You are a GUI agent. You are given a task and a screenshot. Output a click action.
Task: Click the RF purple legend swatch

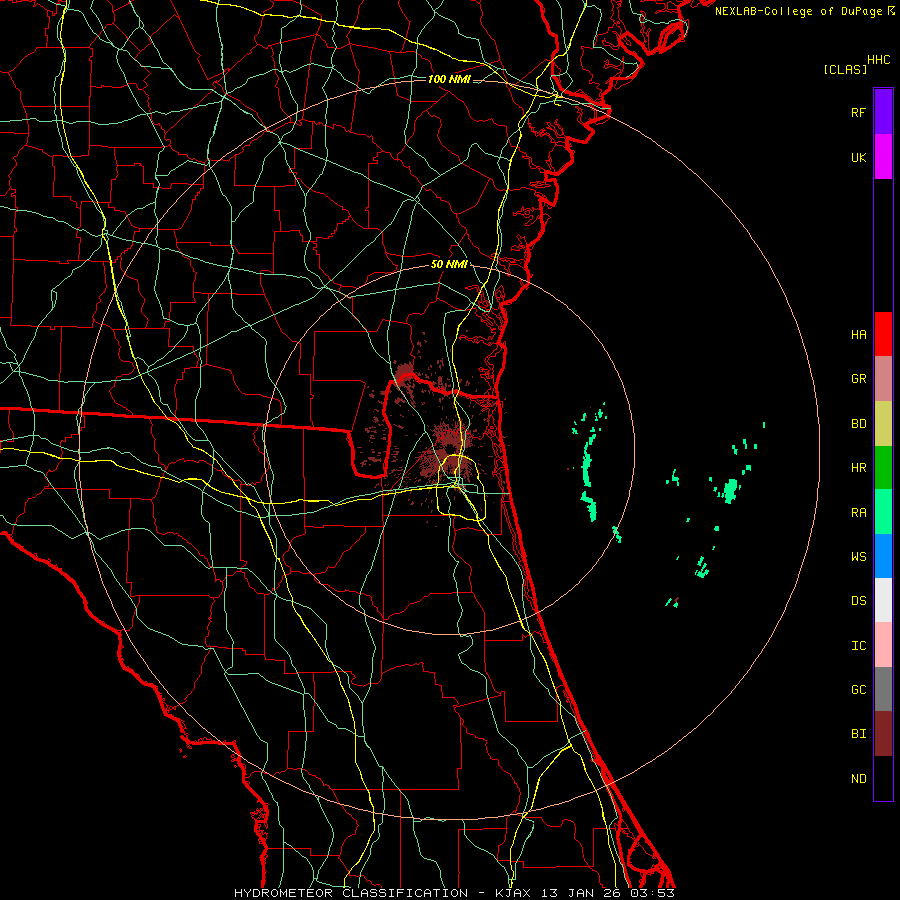pos(883,112)
